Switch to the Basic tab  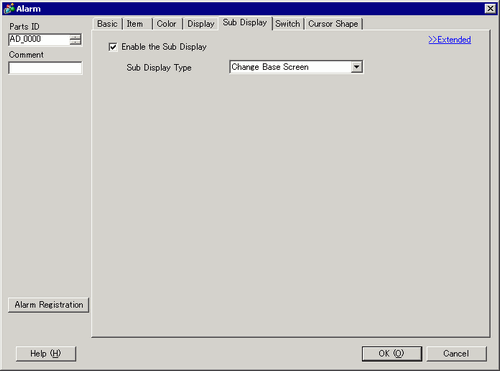[x=107, y=24]
